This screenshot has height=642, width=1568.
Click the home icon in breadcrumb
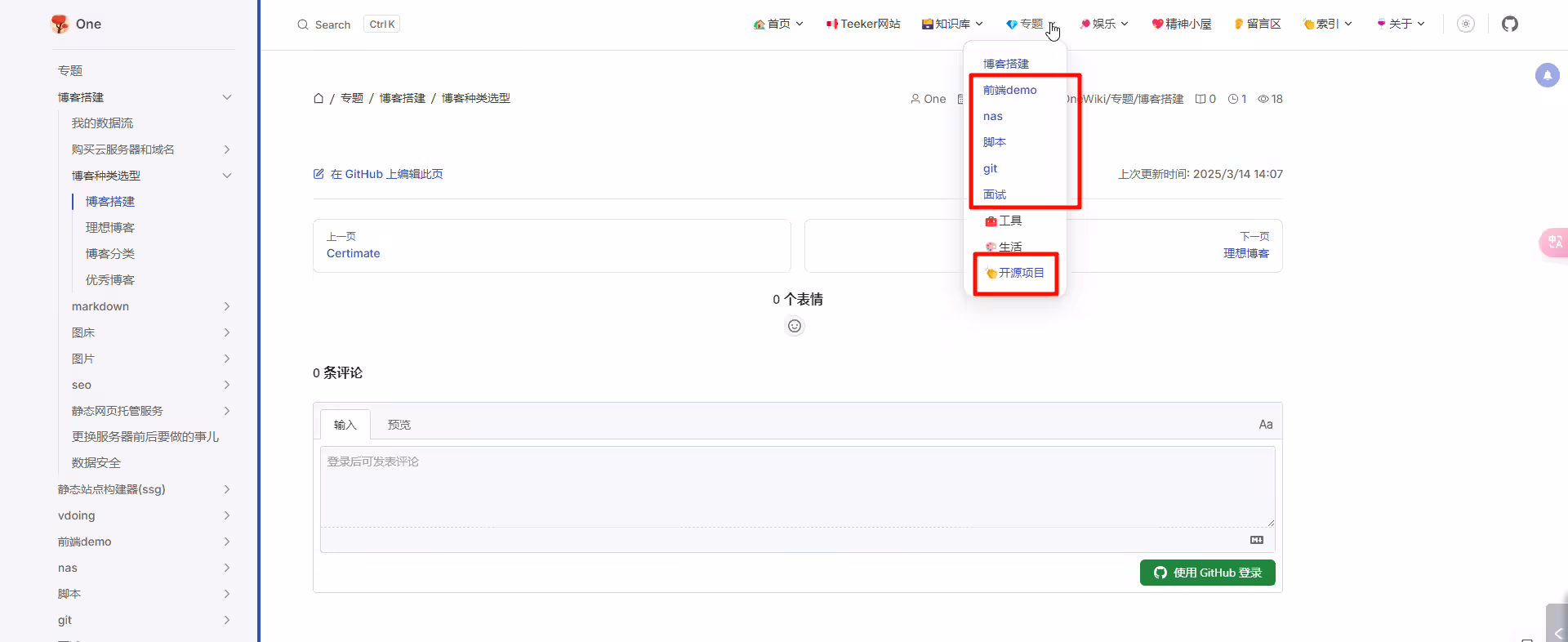pyautogui.click(x=318, y=98)
